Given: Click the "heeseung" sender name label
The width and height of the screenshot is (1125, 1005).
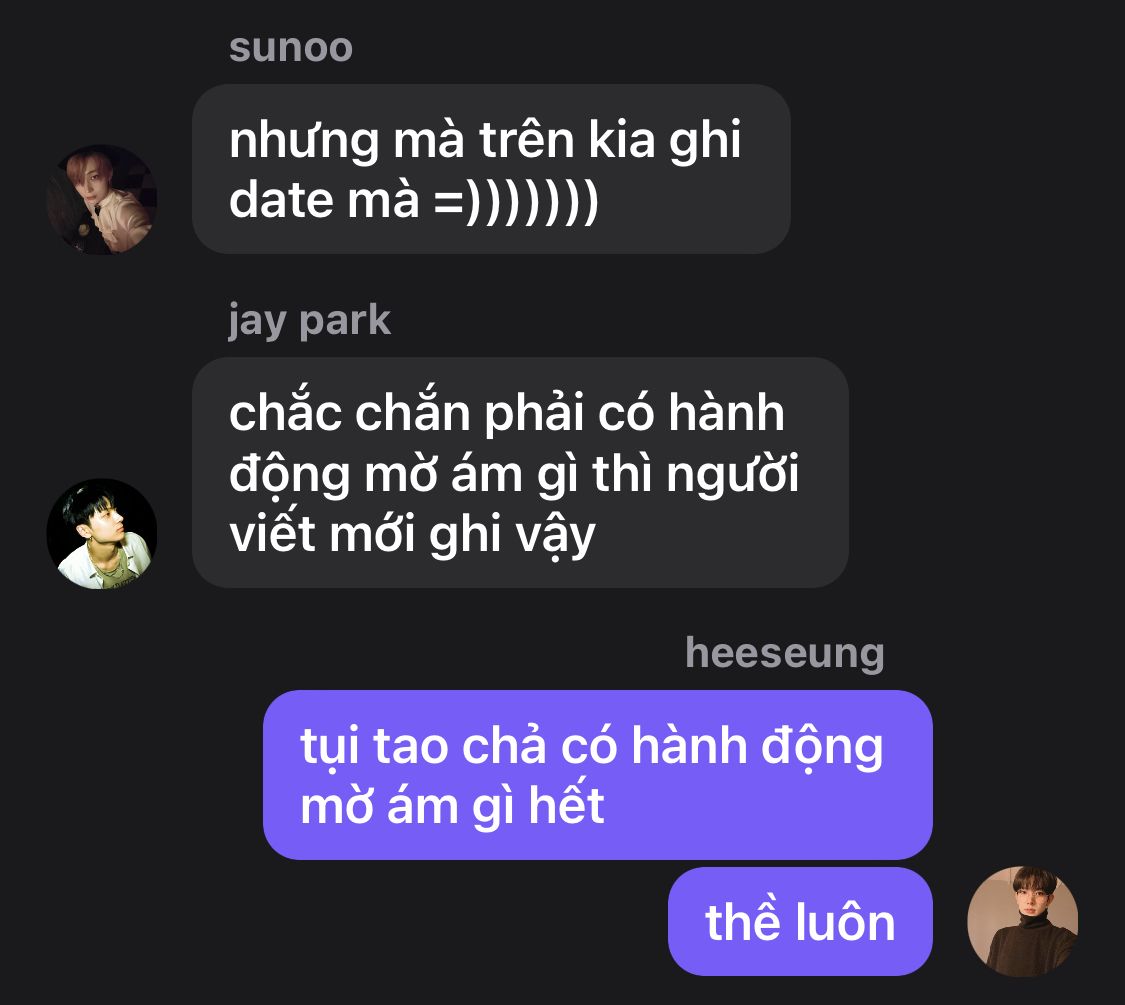Looking at the screenshot, I should (784, 654).
